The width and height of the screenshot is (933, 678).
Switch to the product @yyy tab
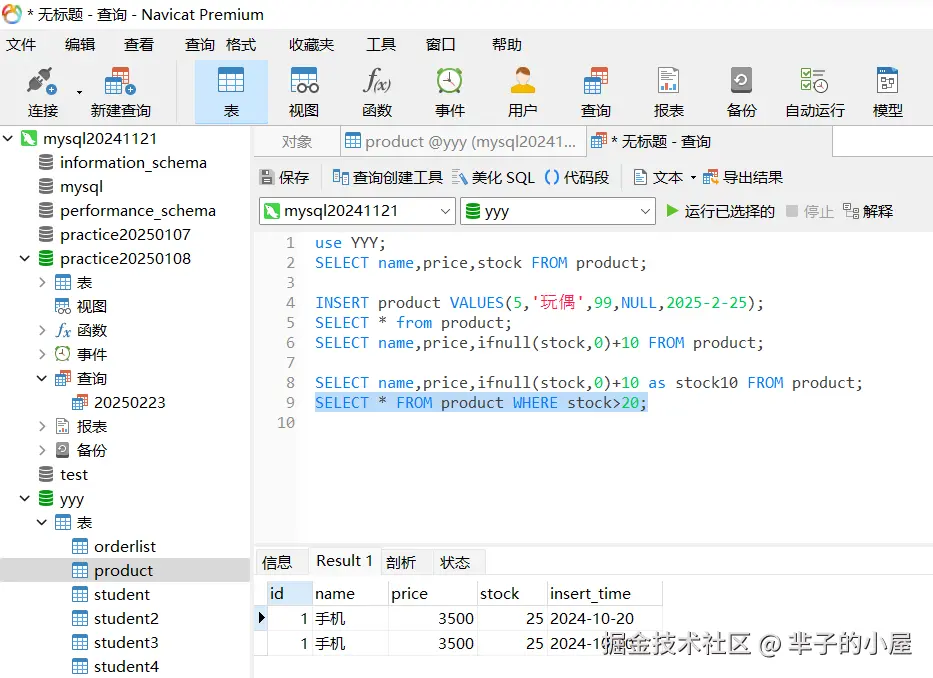coord(462,142)
